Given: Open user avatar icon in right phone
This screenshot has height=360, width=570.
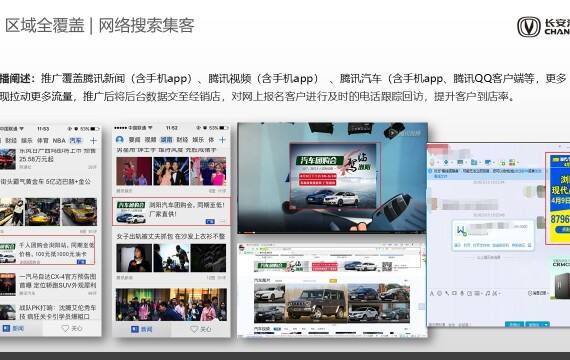Looking at the screenshot, I should 120,140.
